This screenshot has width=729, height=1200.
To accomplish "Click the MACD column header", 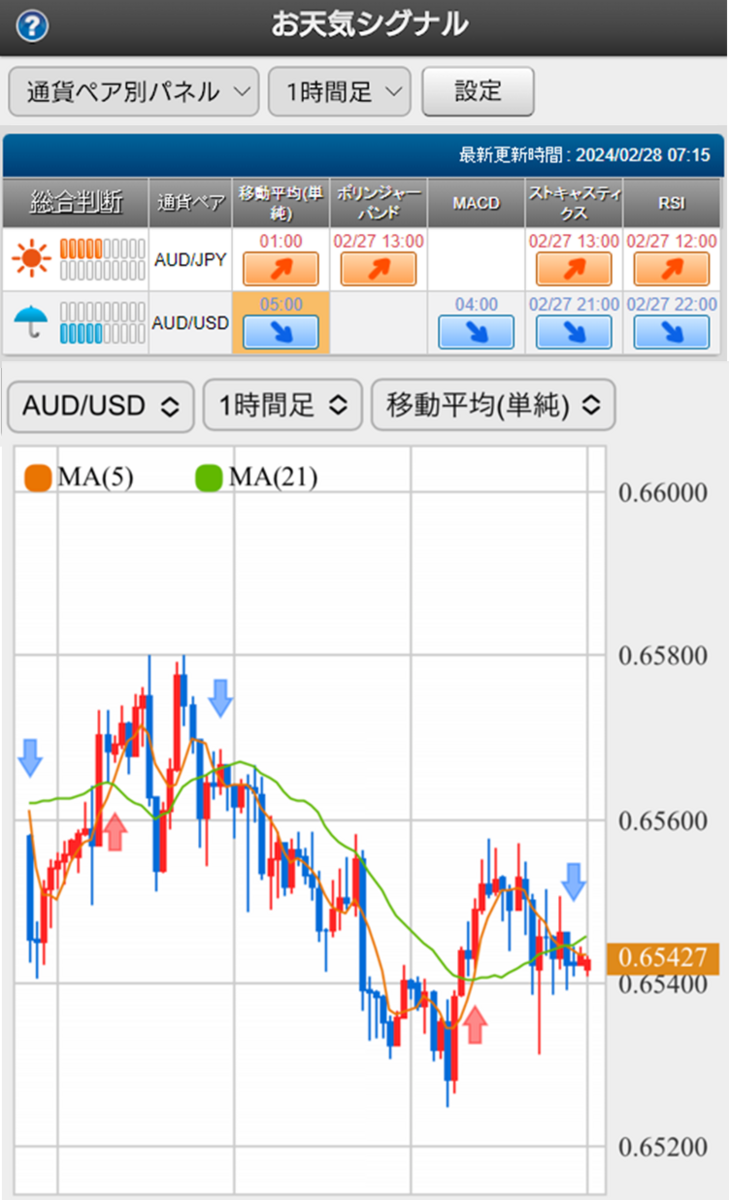I will (x=476, y=203).
